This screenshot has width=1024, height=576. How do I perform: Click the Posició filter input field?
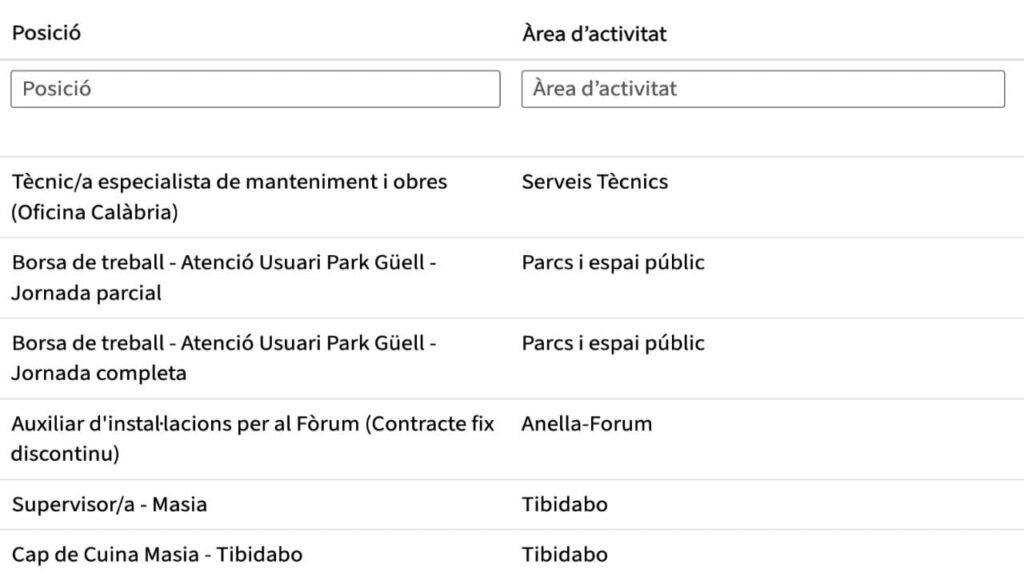tap(255, 89)
